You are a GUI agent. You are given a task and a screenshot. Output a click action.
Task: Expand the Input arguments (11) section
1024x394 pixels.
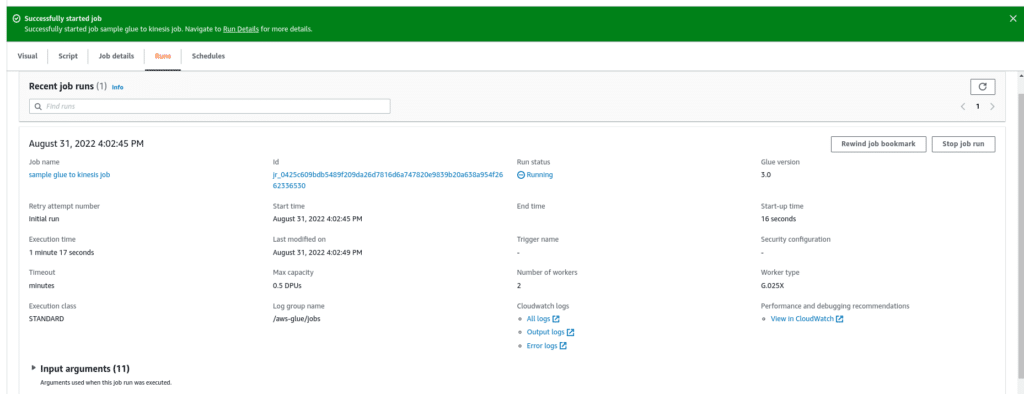click(x=34, y=368)
